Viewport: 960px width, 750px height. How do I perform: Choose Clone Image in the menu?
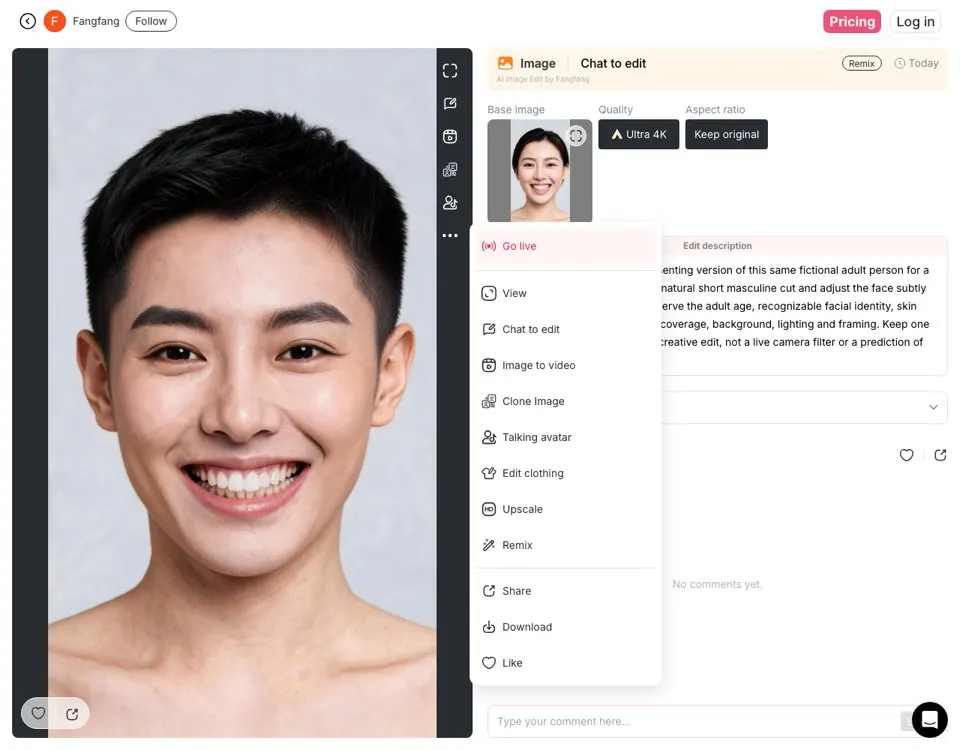pos(566,401)
